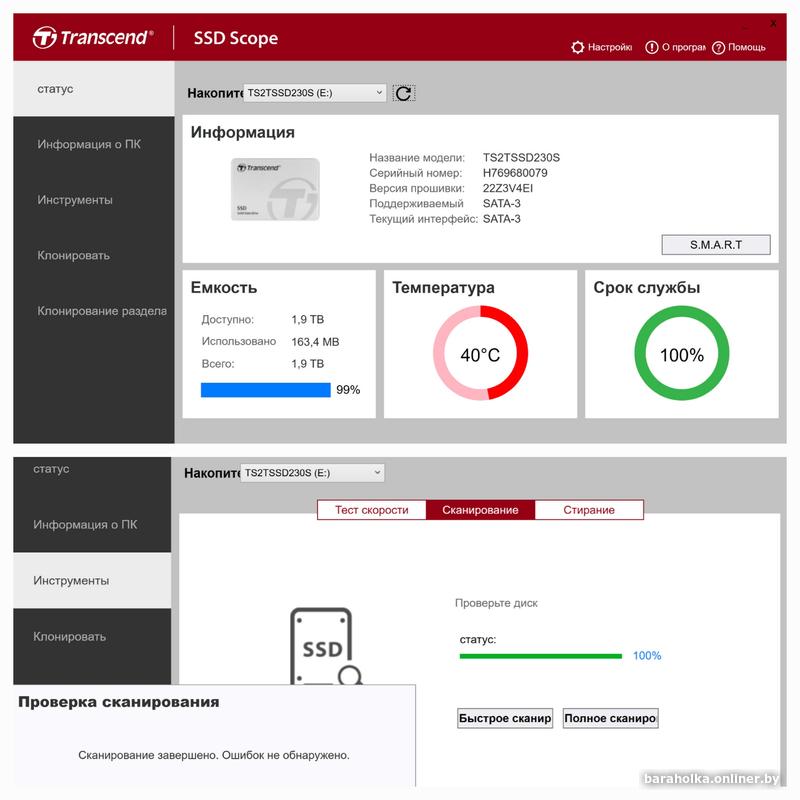The height and width of the screenshot is (800, 800).
Task: Click the 100% lifespan green gauge
Action: (682, 353)
